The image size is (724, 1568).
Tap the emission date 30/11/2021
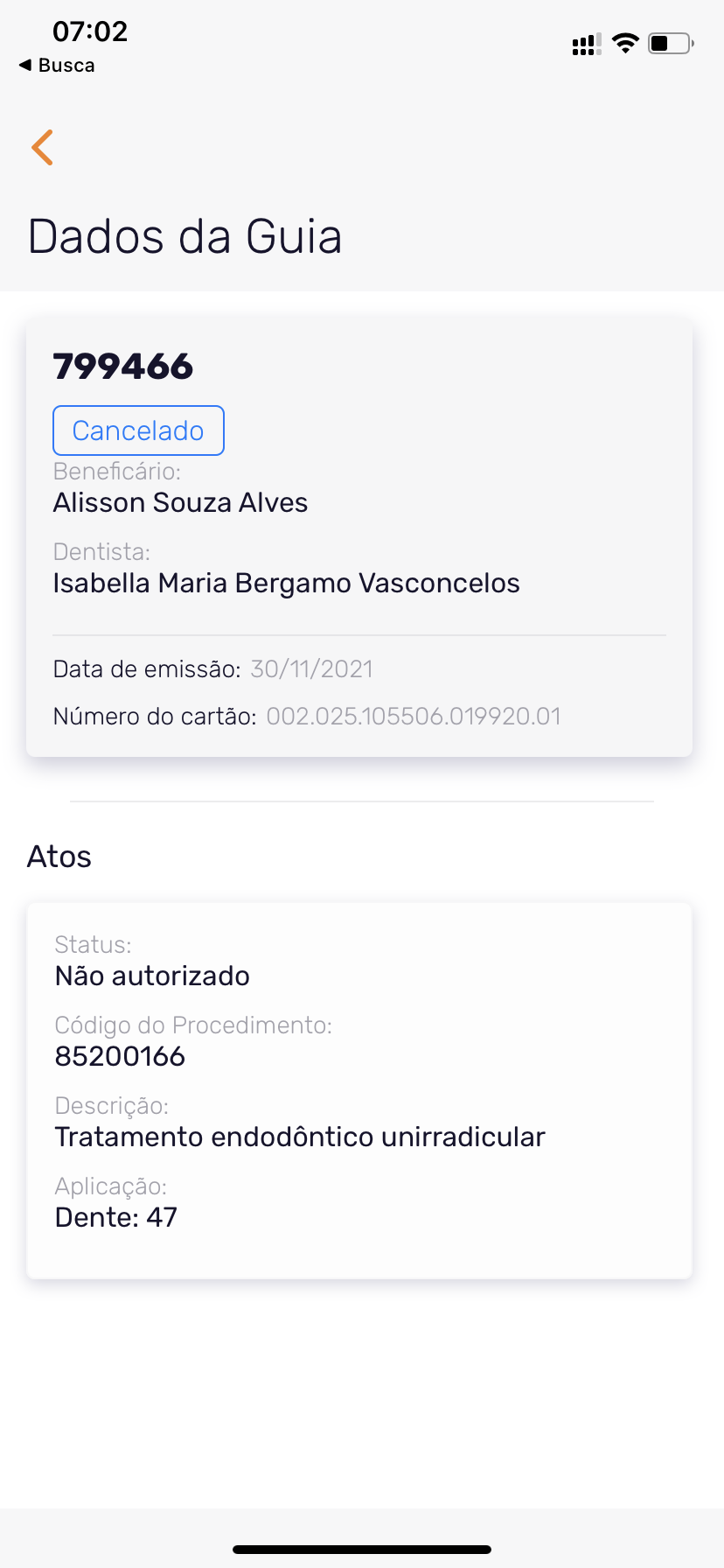click(x=311, y=669)
